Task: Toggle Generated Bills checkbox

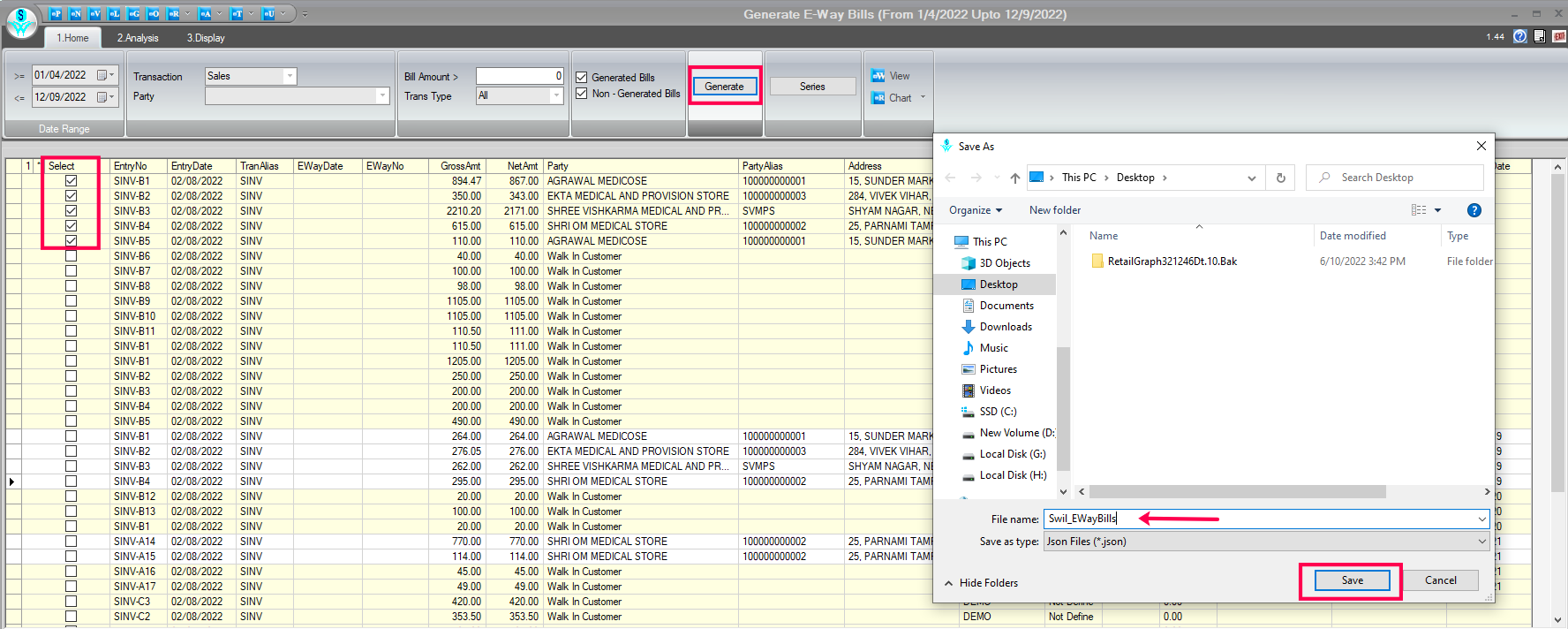Action: point(582,78)
